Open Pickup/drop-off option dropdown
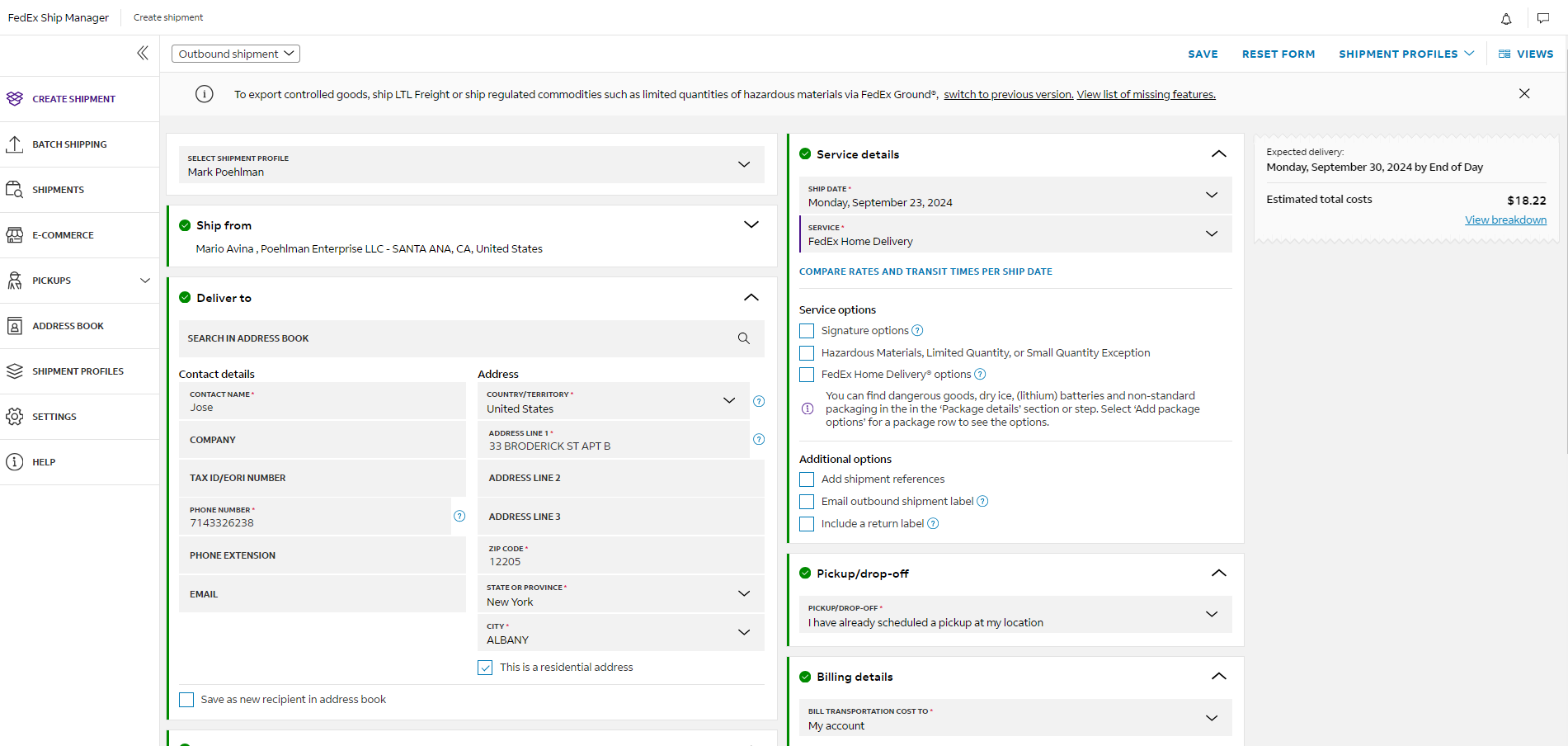This screenshot has width=1568, height=746. pyautogui.click(x=1015, y=615)
